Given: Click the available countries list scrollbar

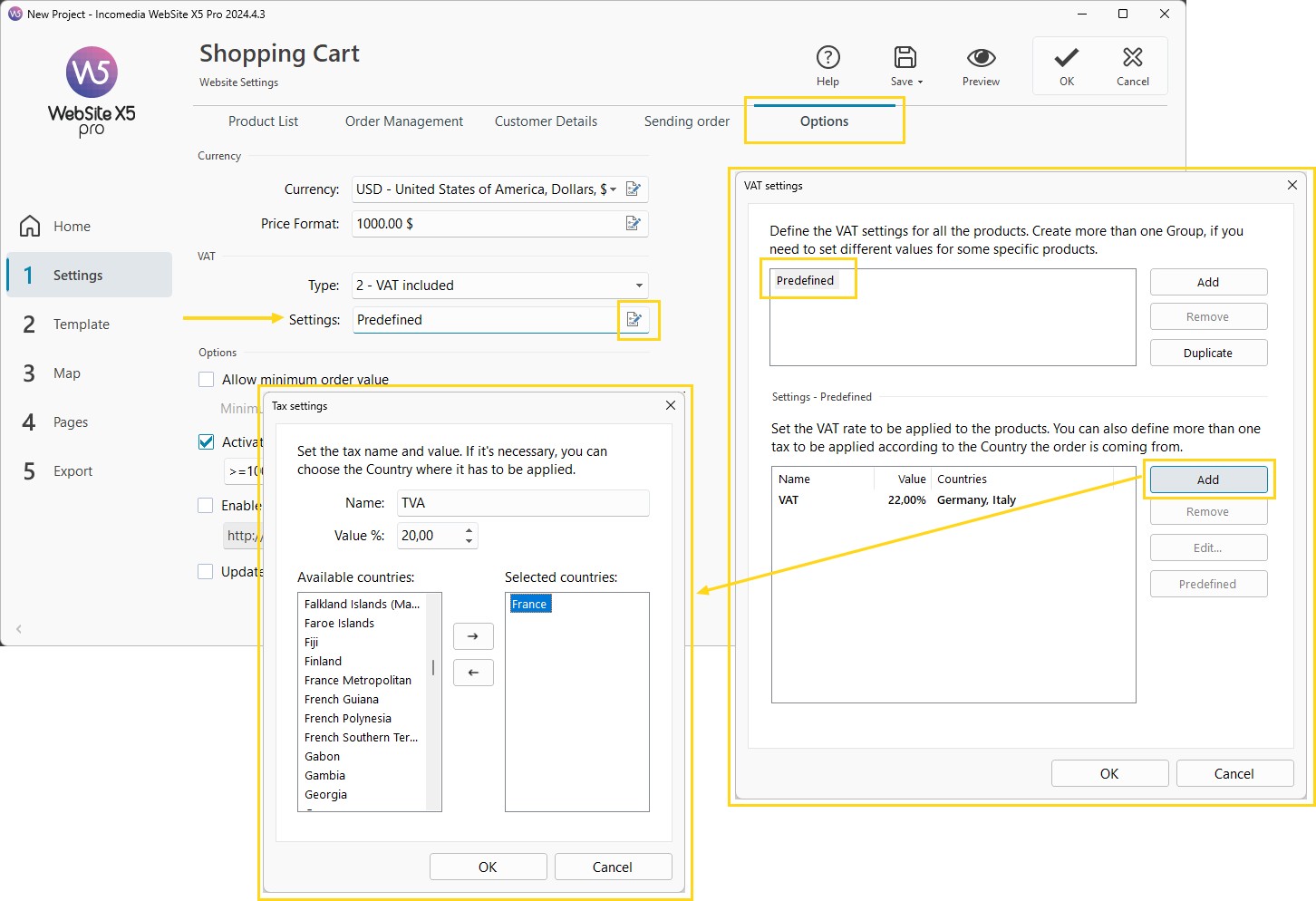Looking at the screenshot, I should tap(433, 668).
